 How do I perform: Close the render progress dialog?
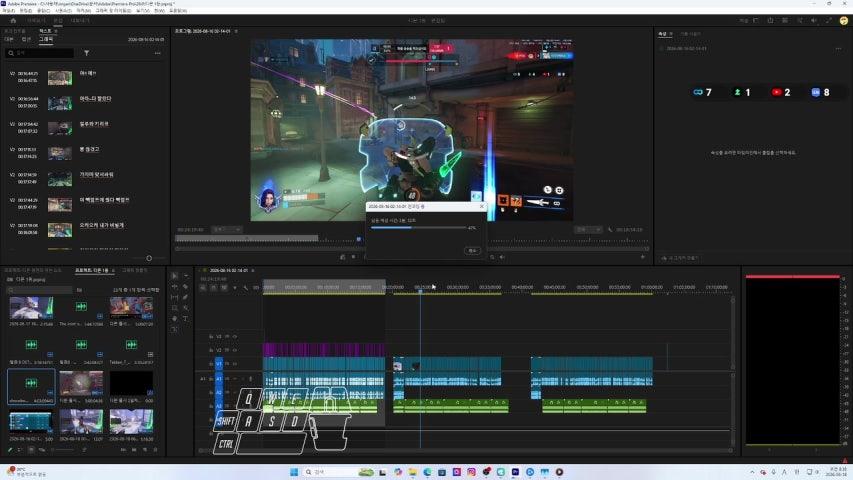pyautogui.click(x=481, y=206)
